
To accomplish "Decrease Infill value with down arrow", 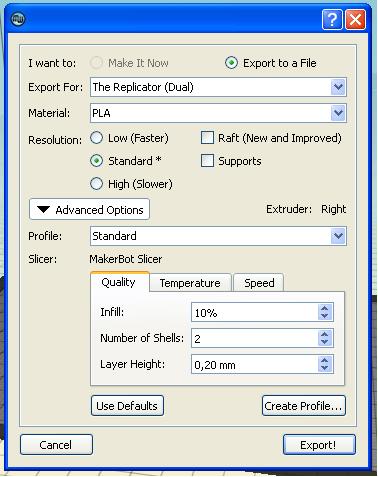I will 325,316.
